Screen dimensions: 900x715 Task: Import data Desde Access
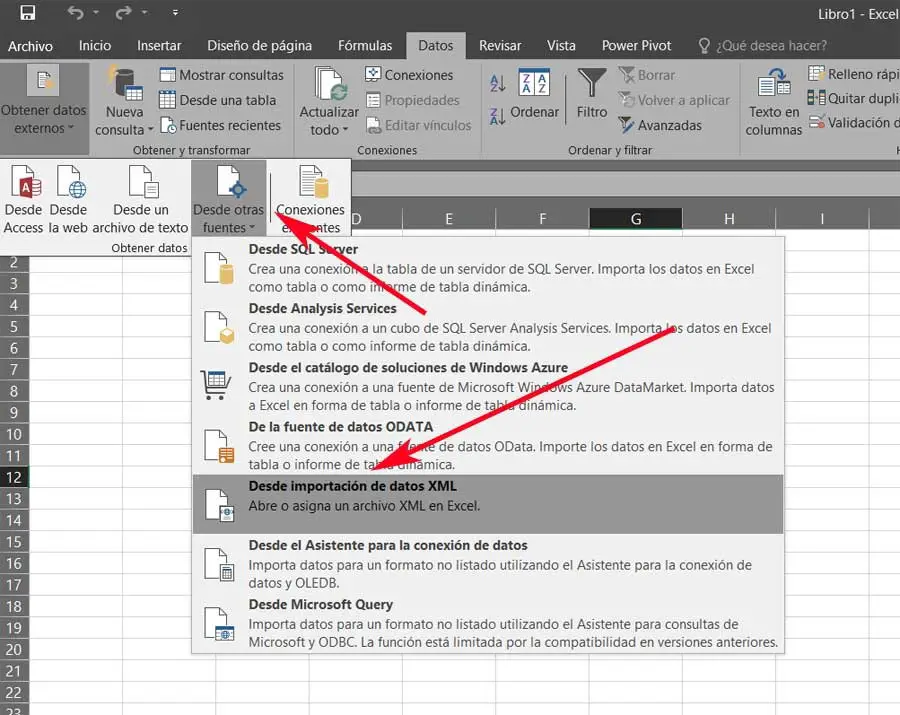click(x=24, y=200)
